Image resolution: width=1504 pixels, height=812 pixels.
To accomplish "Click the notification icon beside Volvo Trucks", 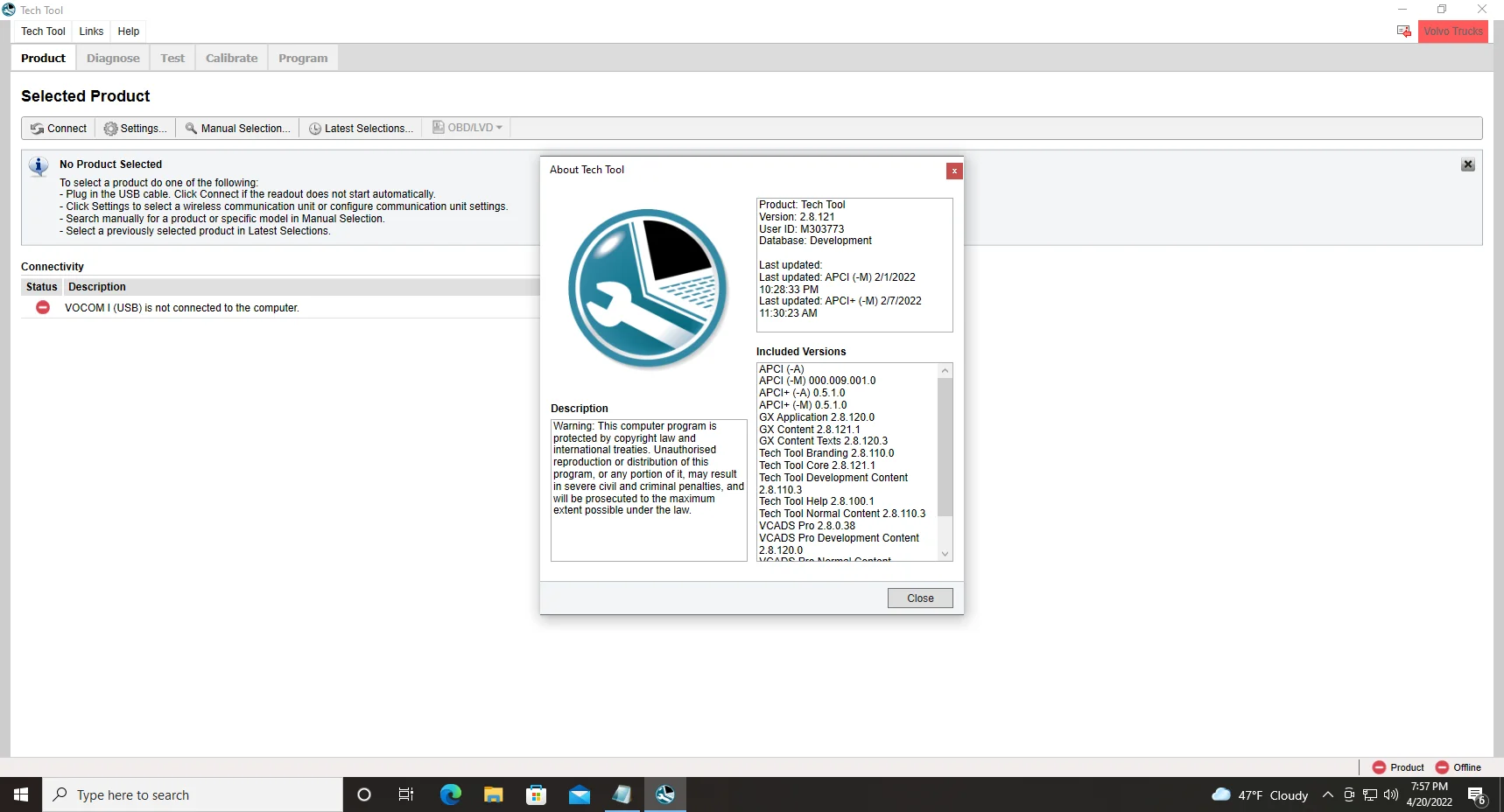I will click(x=1403, y=31).
